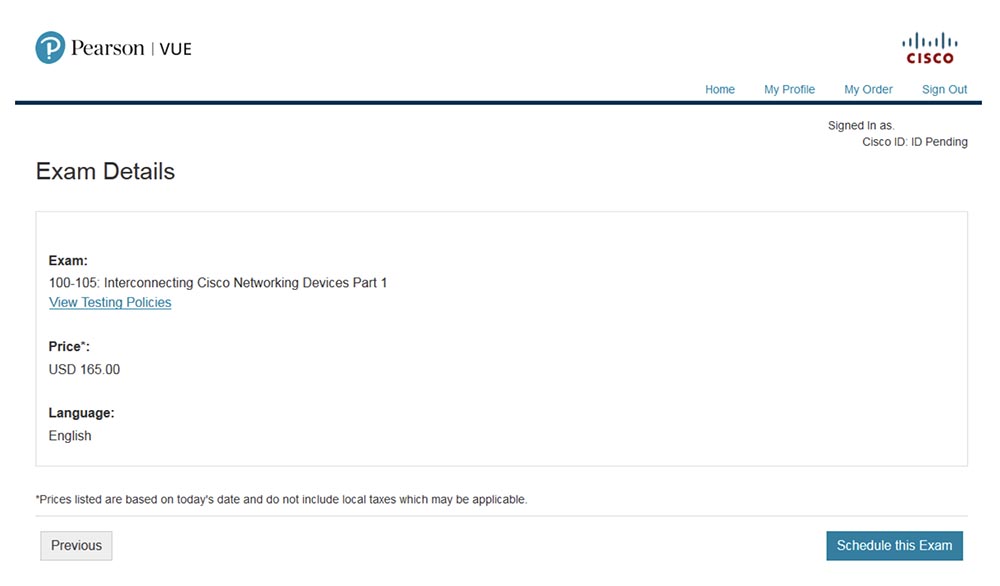Click the Cisco logo in the header
The width and height of the screenshot is (1000, 586).
click(x=929, y=47)
